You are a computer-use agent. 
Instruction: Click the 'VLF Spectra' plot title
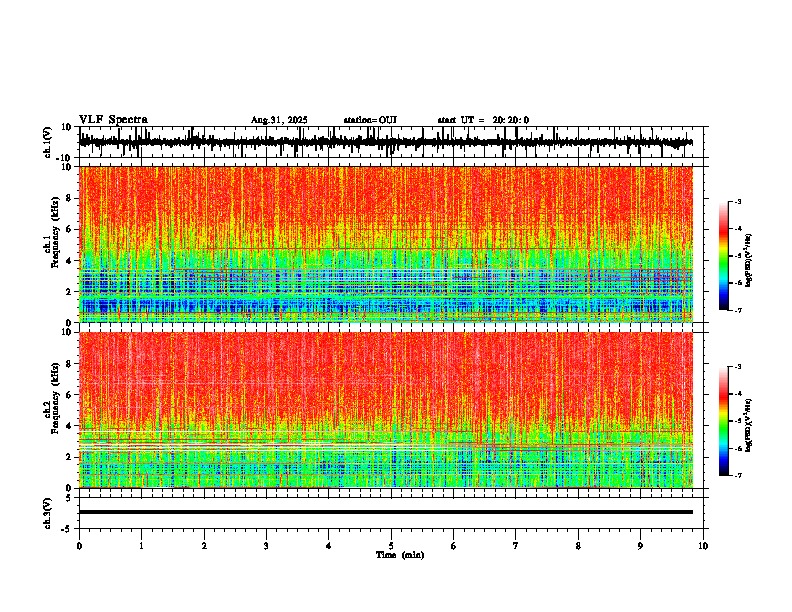113,120
